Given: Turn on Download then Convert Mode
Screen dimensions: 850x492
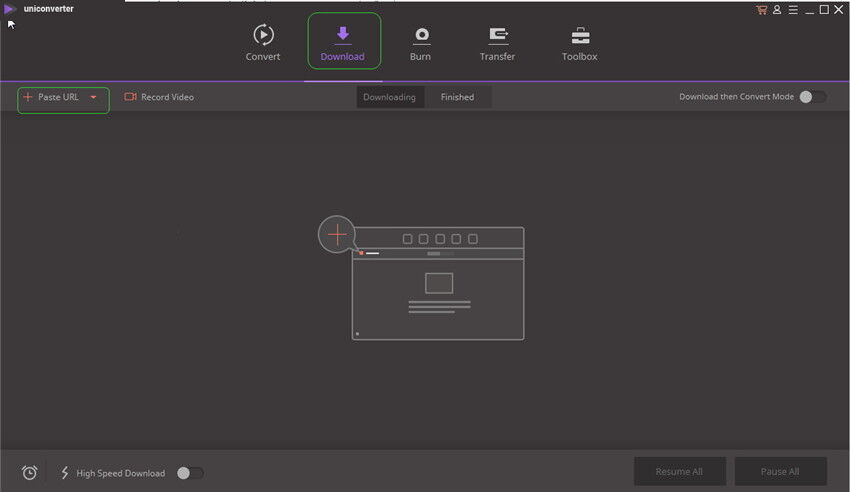Looking at the screenshot, I should point(812,97).
